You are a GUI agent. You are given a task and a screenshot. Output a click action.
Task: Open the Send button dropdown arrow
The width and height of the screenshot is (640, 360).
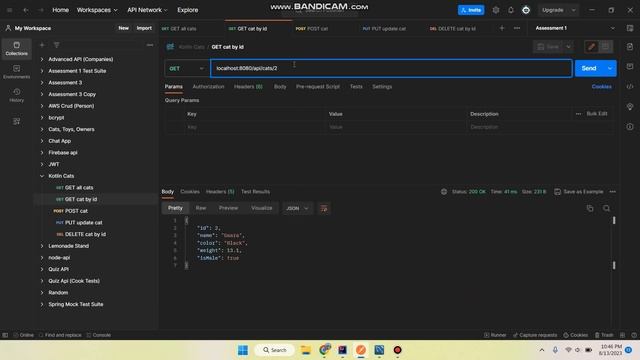(610, 68)
